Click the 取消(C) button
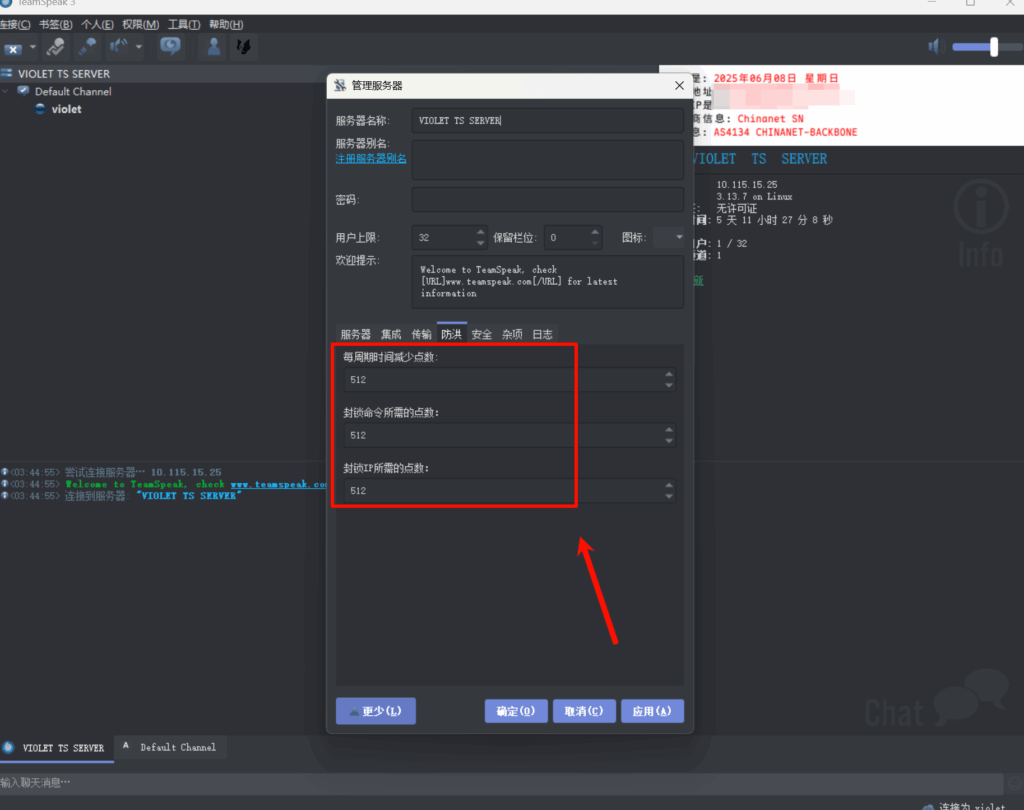This screenshot has width=1024, height=810. pyautogui.click(x=584, y=711)
